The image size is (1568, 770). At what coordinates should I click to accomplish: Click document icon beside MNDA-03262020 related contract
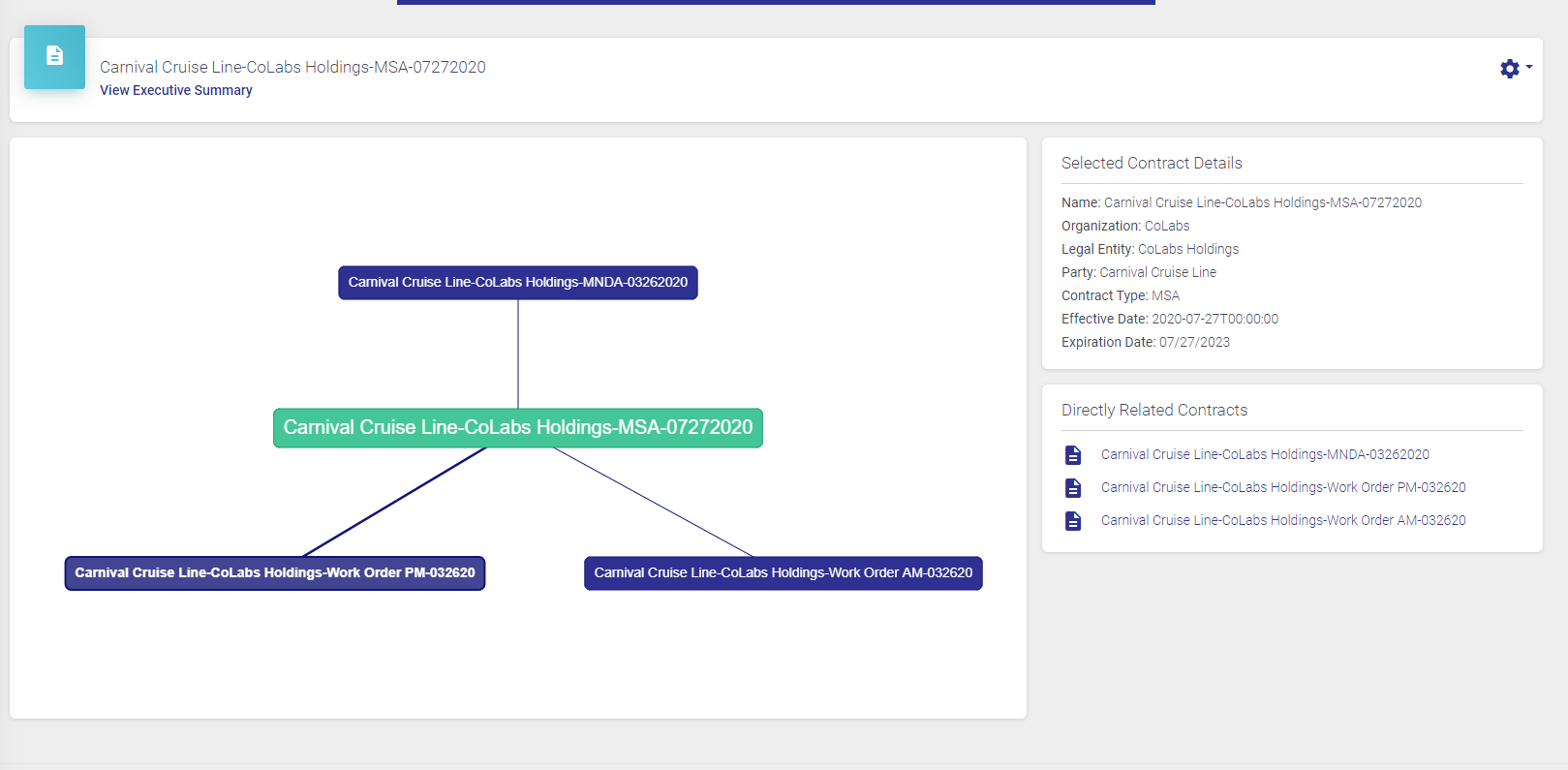1073,455
